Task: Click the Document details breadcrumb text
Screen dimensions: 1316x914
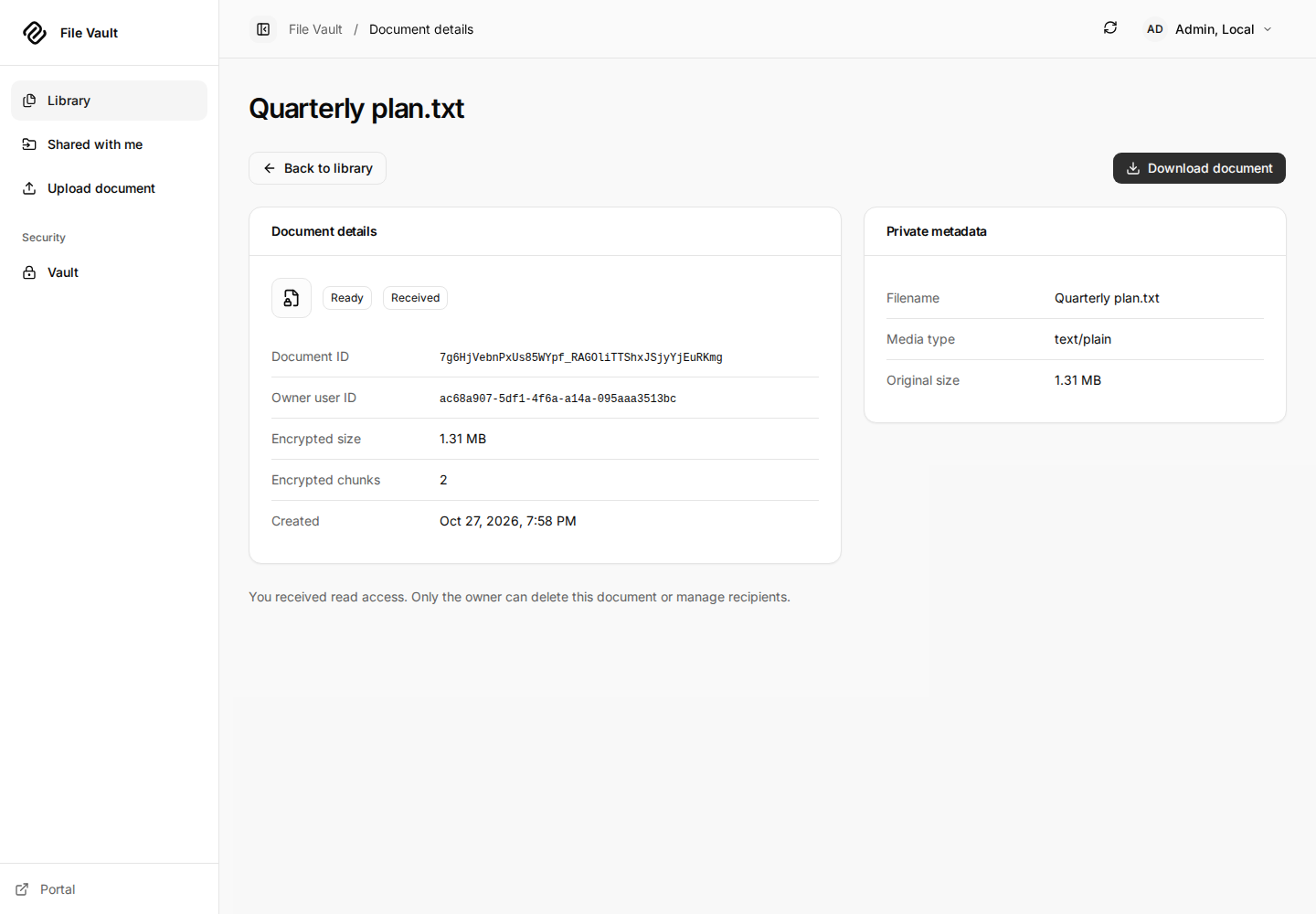Action: click(x=421, y=29)
